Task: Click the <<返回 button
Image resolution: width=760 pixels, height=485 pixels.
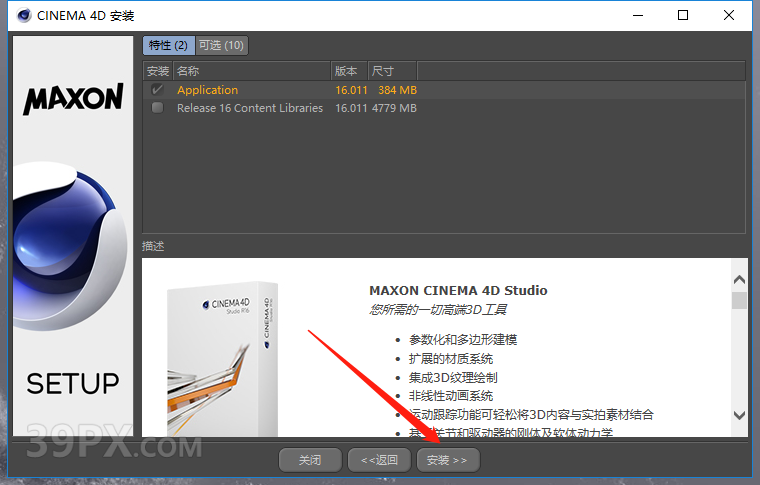Action: [380, 460]
